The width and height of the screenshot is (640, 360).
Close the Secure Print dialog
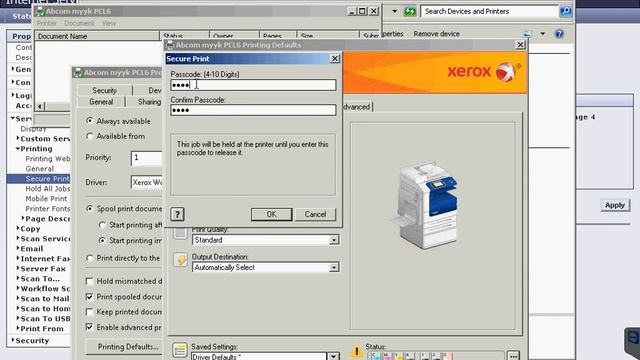pos(335,59)
